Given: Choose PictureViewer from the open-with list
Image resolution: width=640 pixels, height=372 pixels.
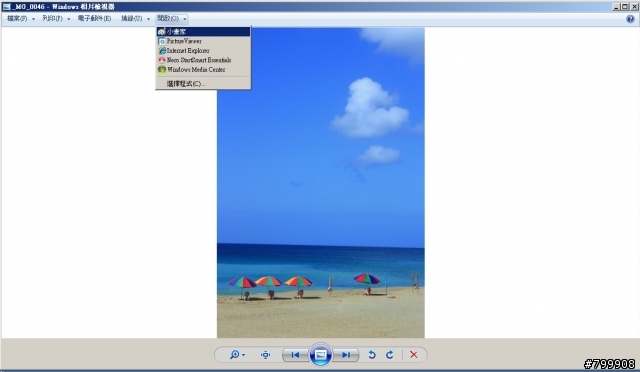Looking at the screenshot, I should coord(203,41).
